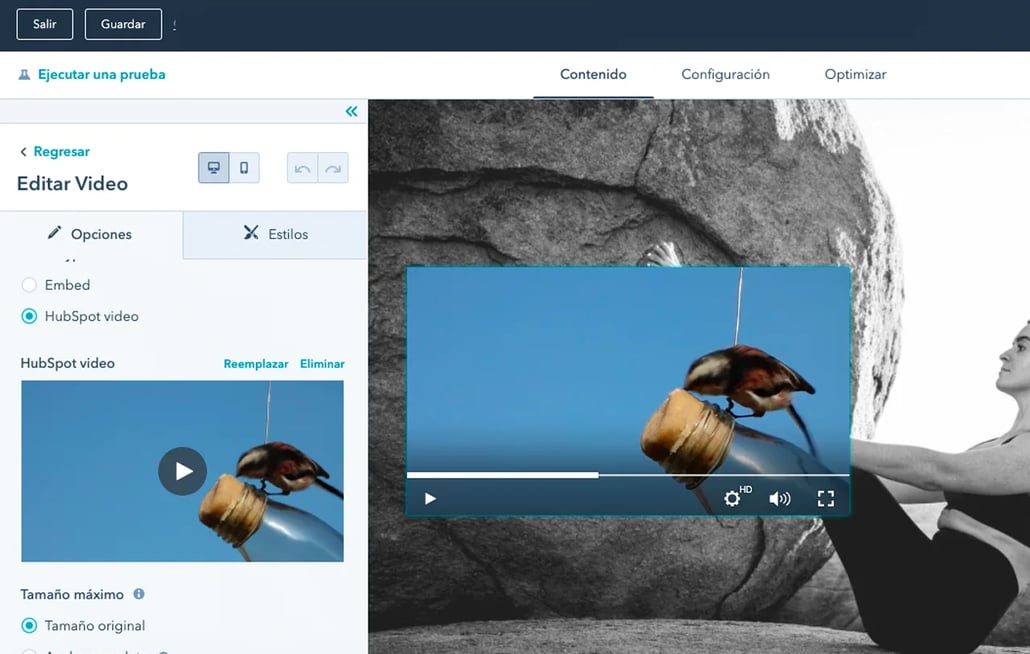The image size is (1030, 654).
Task: Click the undo arrow icon
Action: (x=302, y=169)
